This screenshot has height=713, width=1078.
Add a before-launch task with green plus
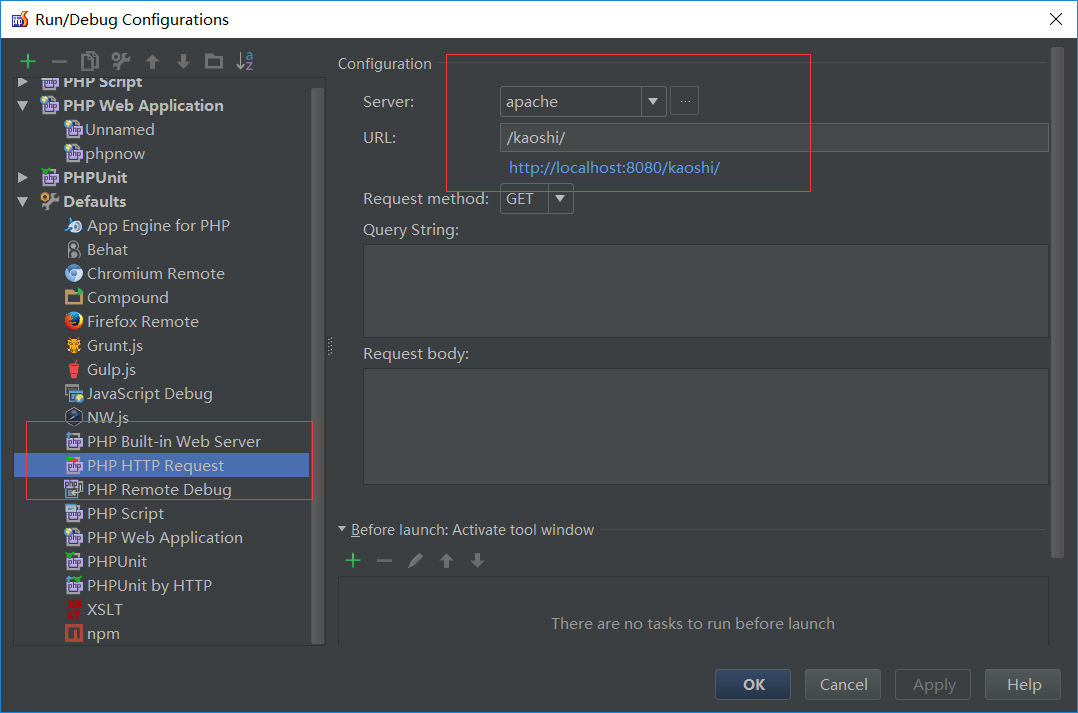click(353, 560)
